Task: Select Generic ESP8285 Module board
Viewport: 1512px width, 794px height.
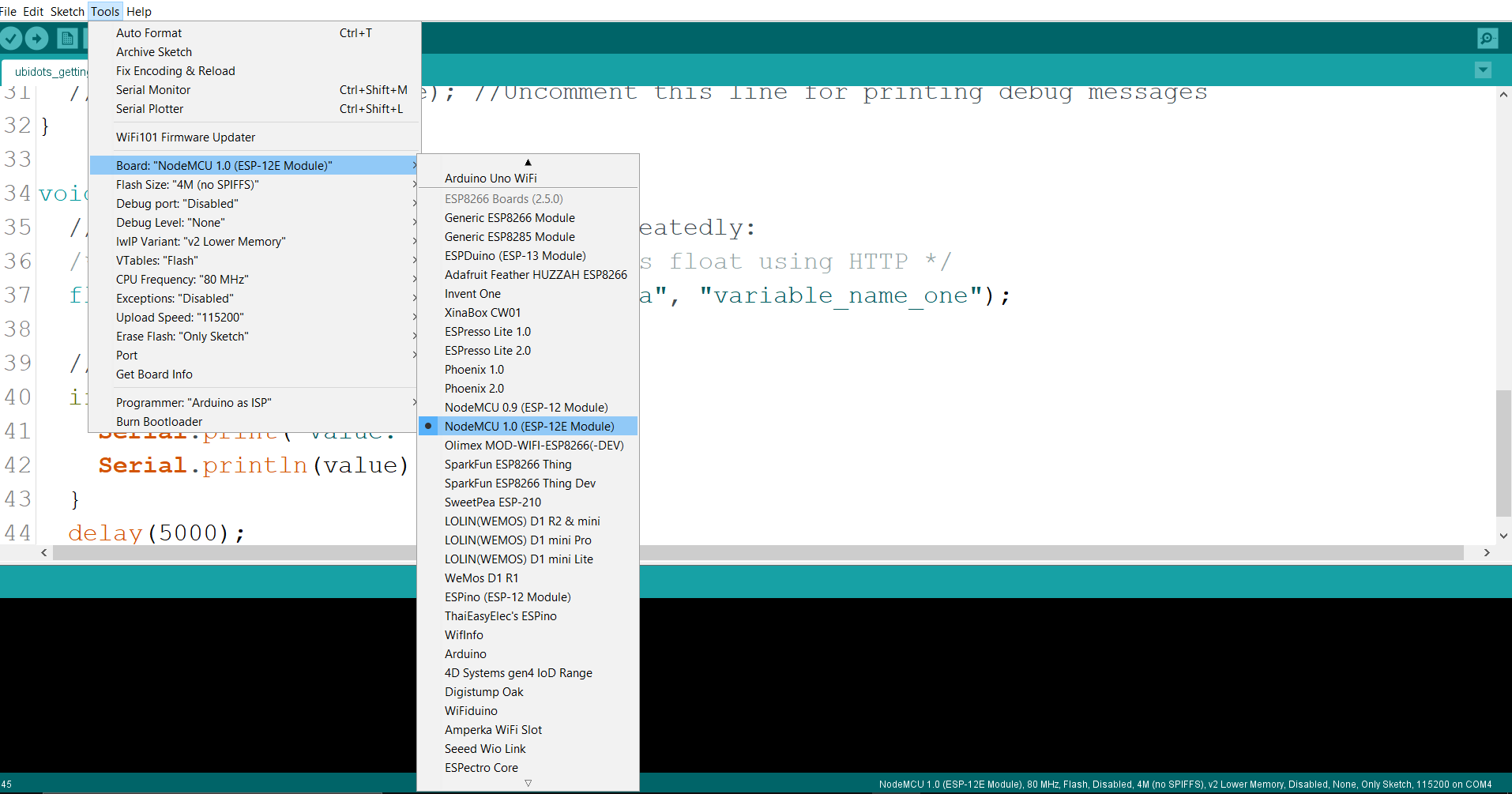Action: coord(528,237)
